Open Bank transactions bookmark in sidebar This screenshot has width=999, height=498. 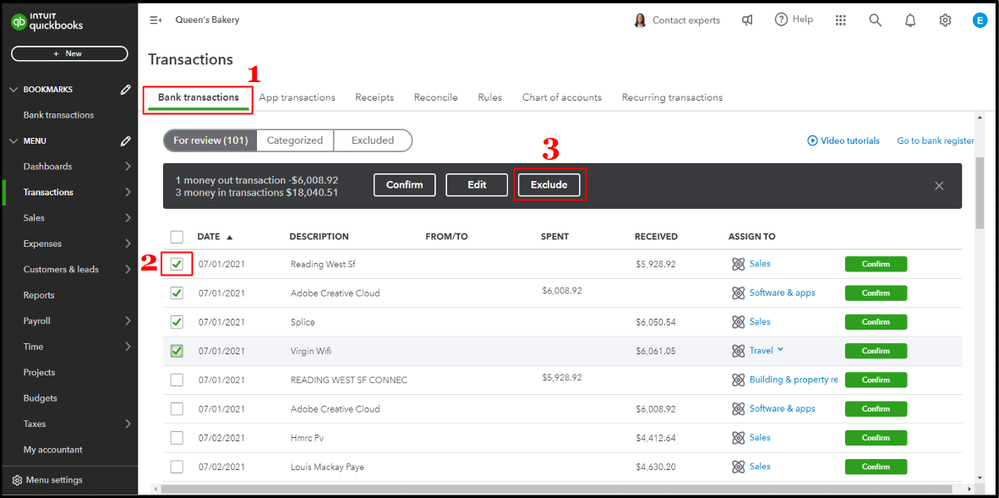click(x=59, y=115)
